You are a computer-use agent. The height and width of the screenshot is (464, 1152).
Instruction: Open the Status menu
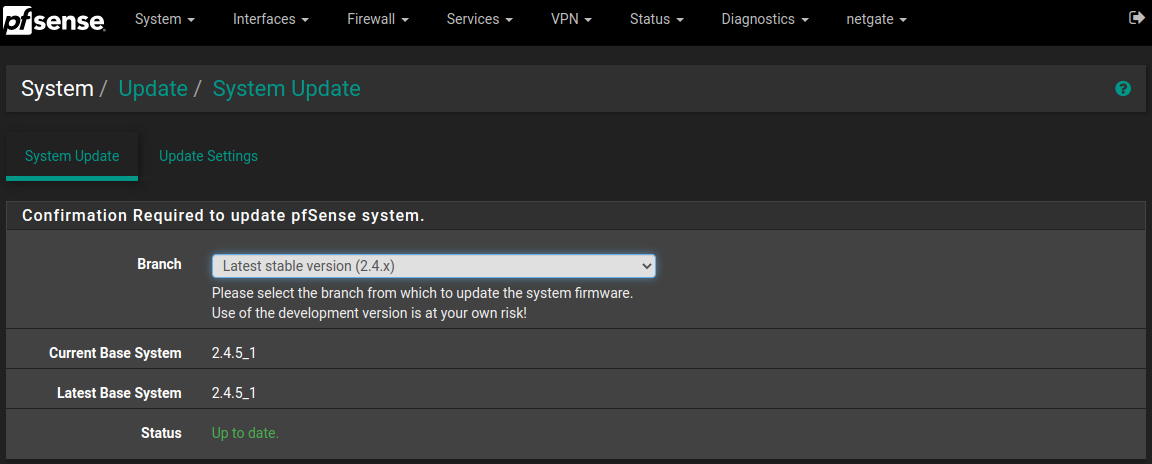tap(656, 20)
